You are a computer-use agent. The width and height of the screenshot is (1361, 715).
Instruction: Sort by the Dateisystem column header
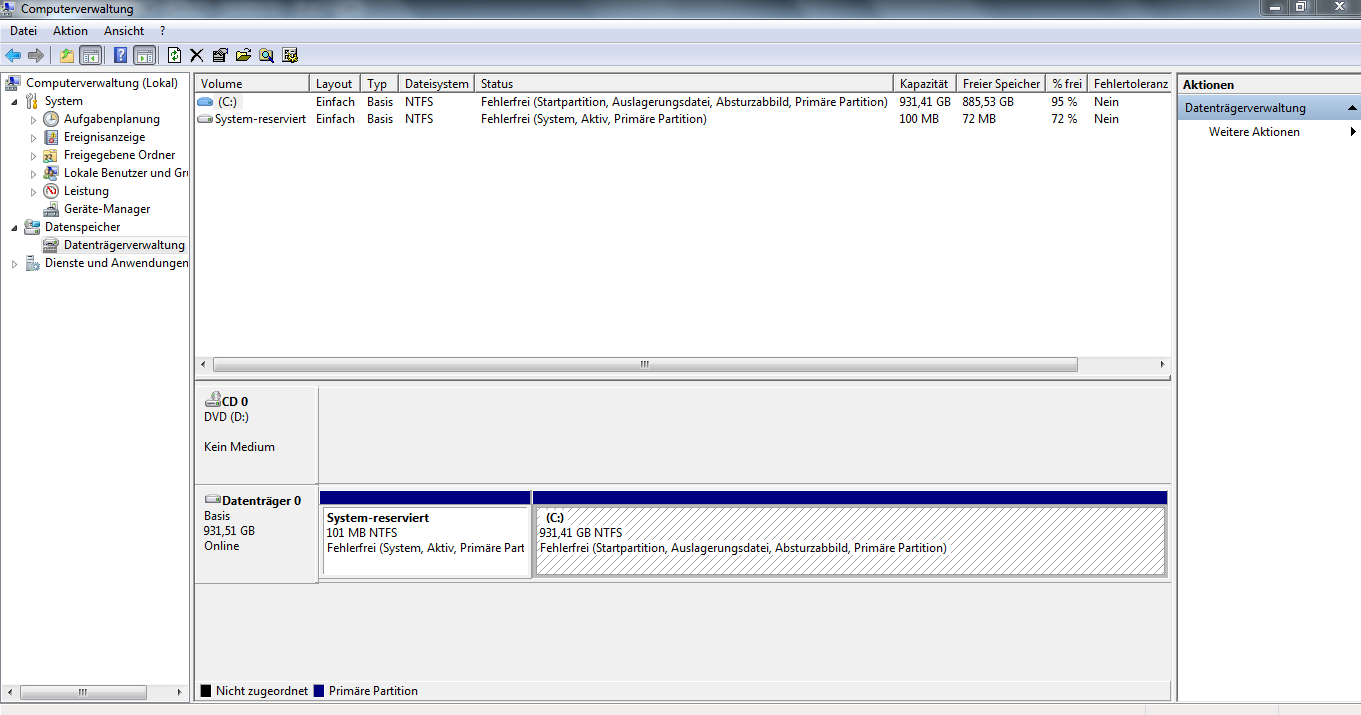coord(436,84)
